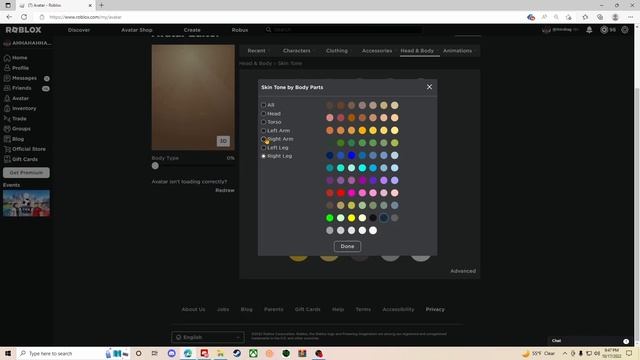640x360 pixels.
Task: Click the Trade icon in the sidebar
Action: tap(7, 119)
